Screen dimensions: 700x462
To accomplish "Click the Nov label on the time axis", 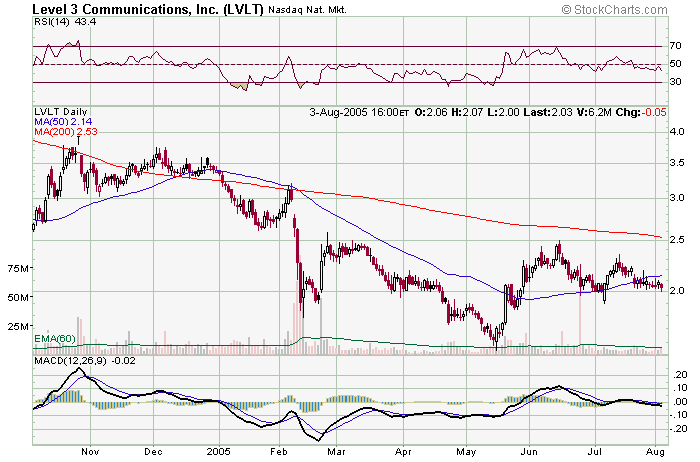I will 90,452.
